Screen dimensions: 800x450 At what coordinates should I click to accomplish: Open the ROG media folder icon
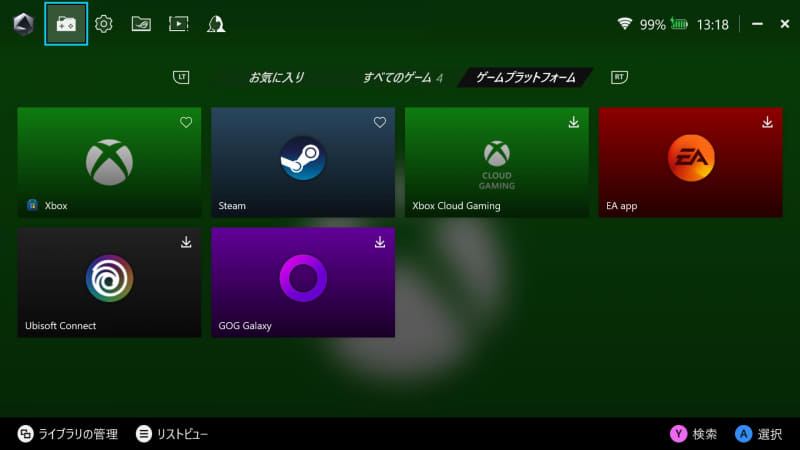[141, 24]
